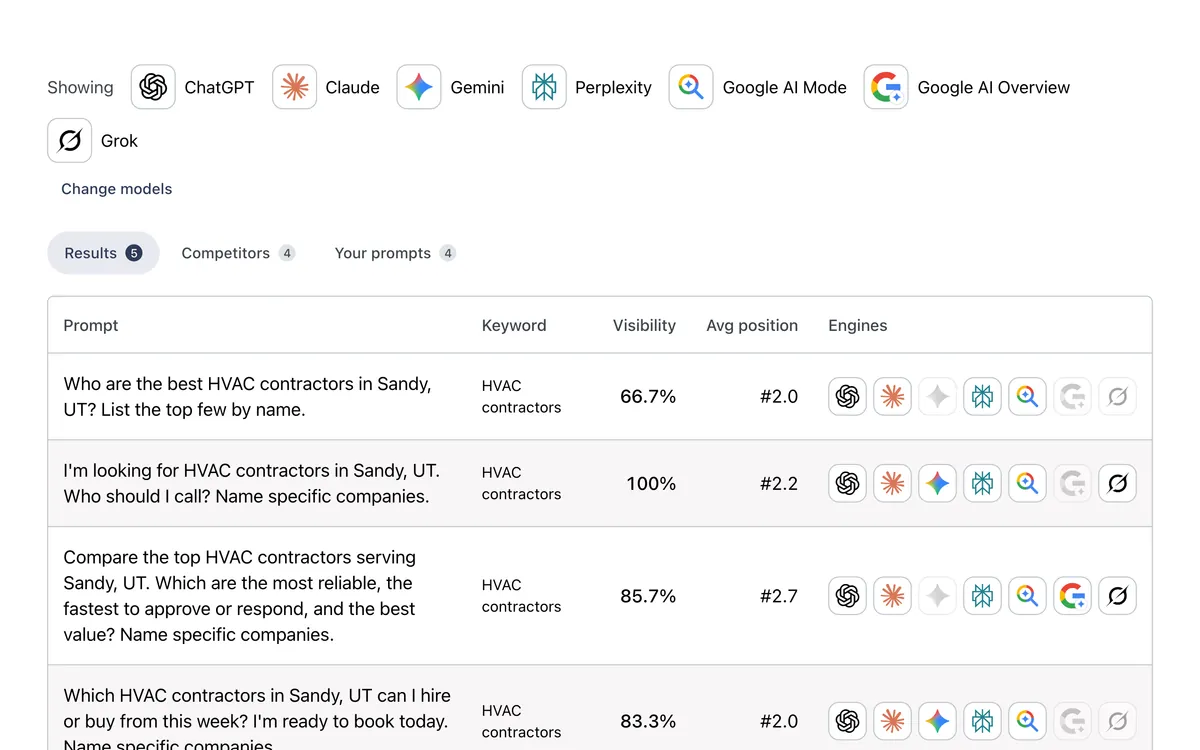Click ChatGPT engine icon in 83.3% visibility row

click(848, 721)
